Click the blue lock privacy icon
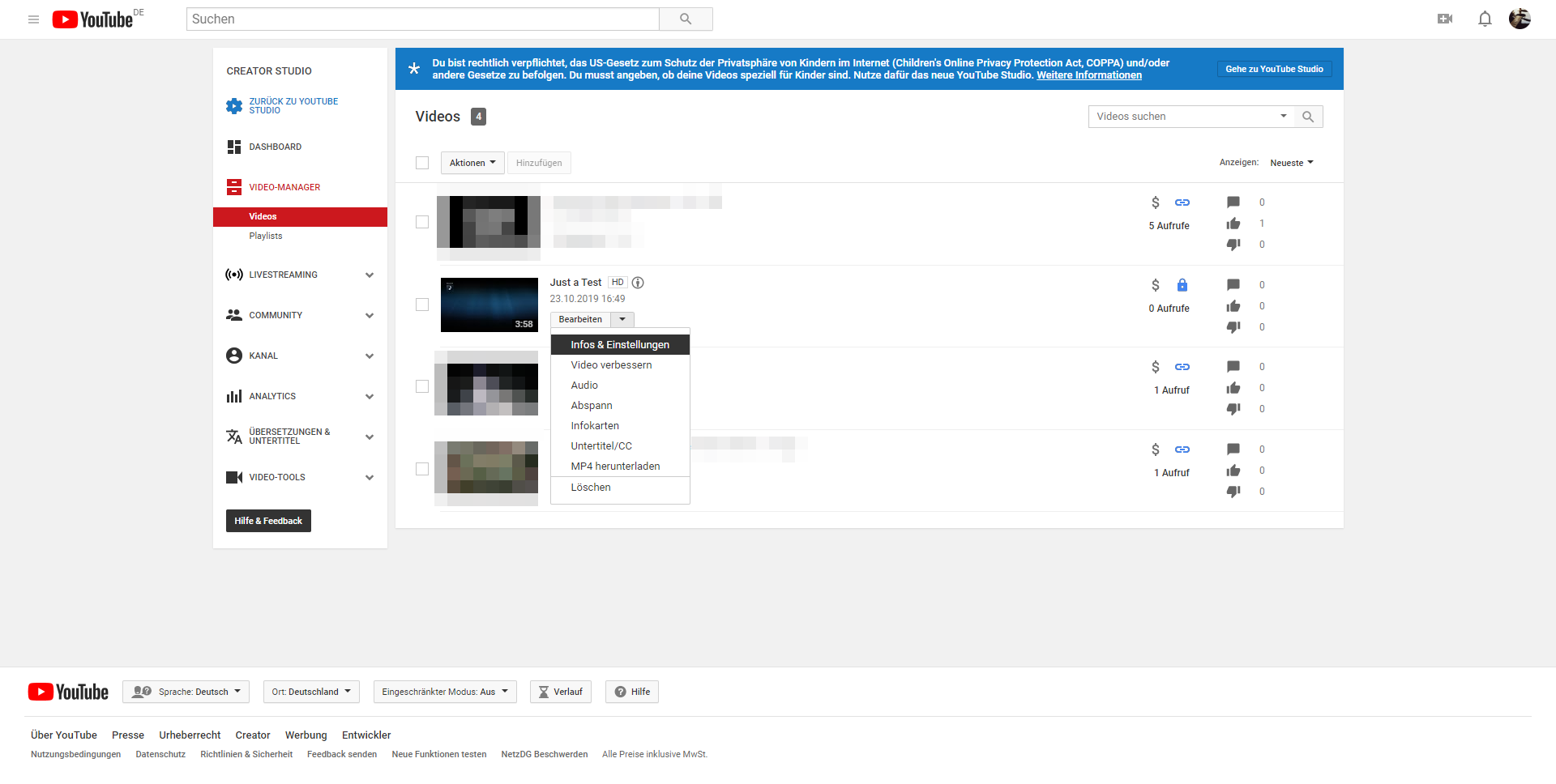This screenshot has height=784, width=1556. [x=1182, y=285]
